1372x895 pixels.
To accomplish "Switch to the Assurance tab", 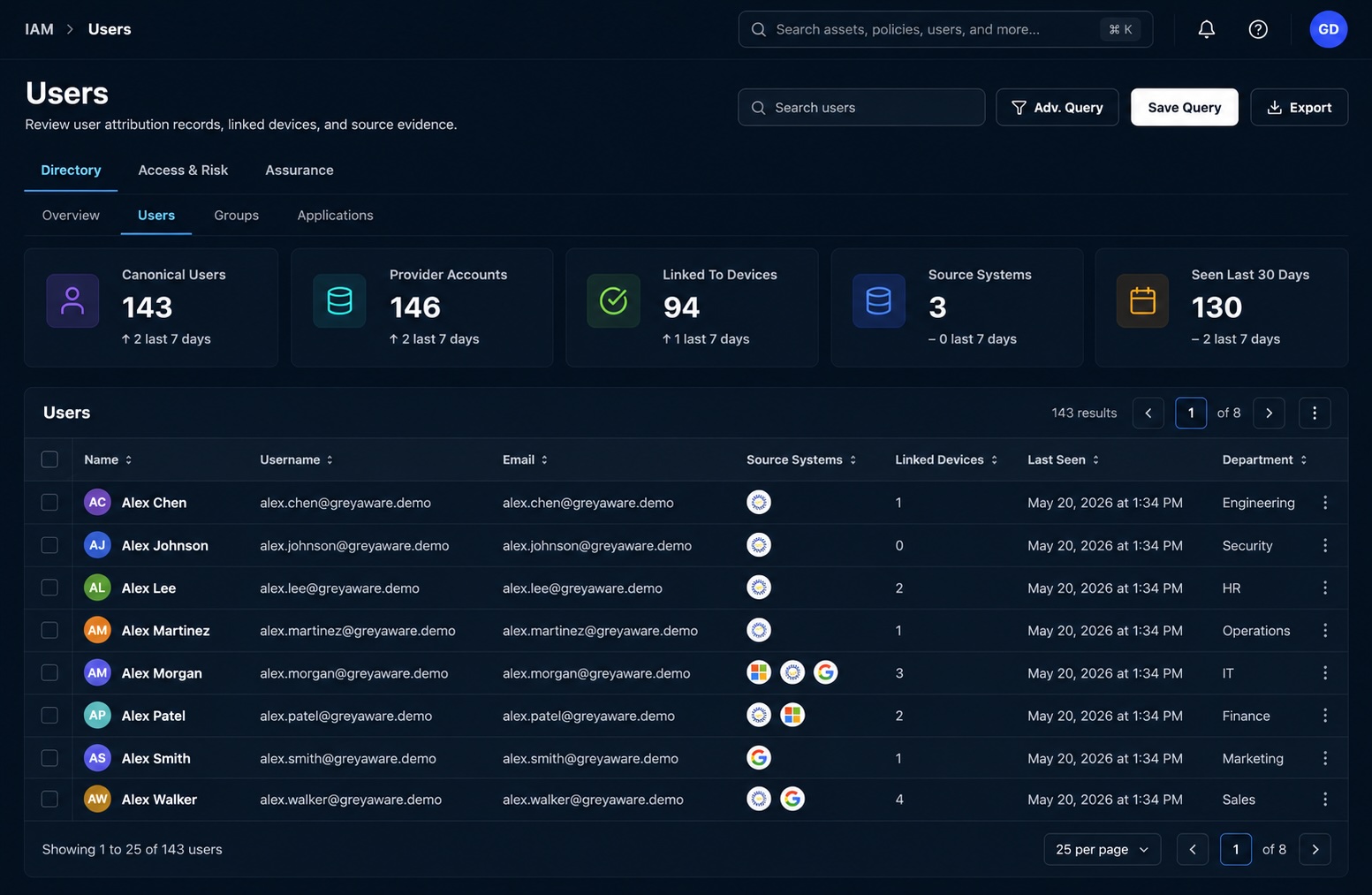I will [299, 171].
